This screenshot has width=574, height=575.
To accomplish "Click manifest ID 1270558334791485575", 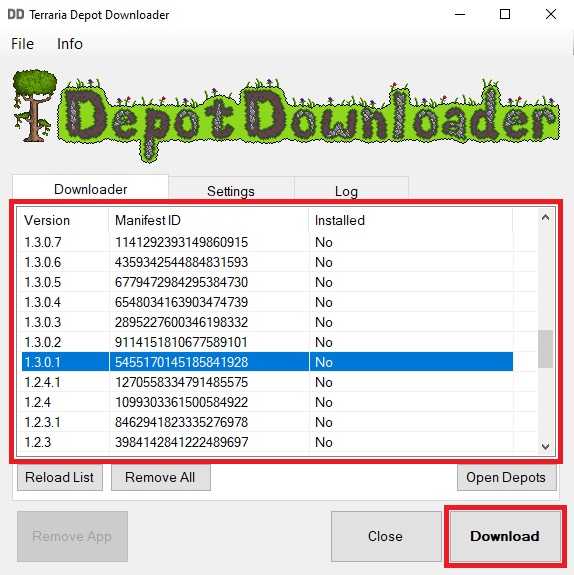I will click(x=182, y=382).
